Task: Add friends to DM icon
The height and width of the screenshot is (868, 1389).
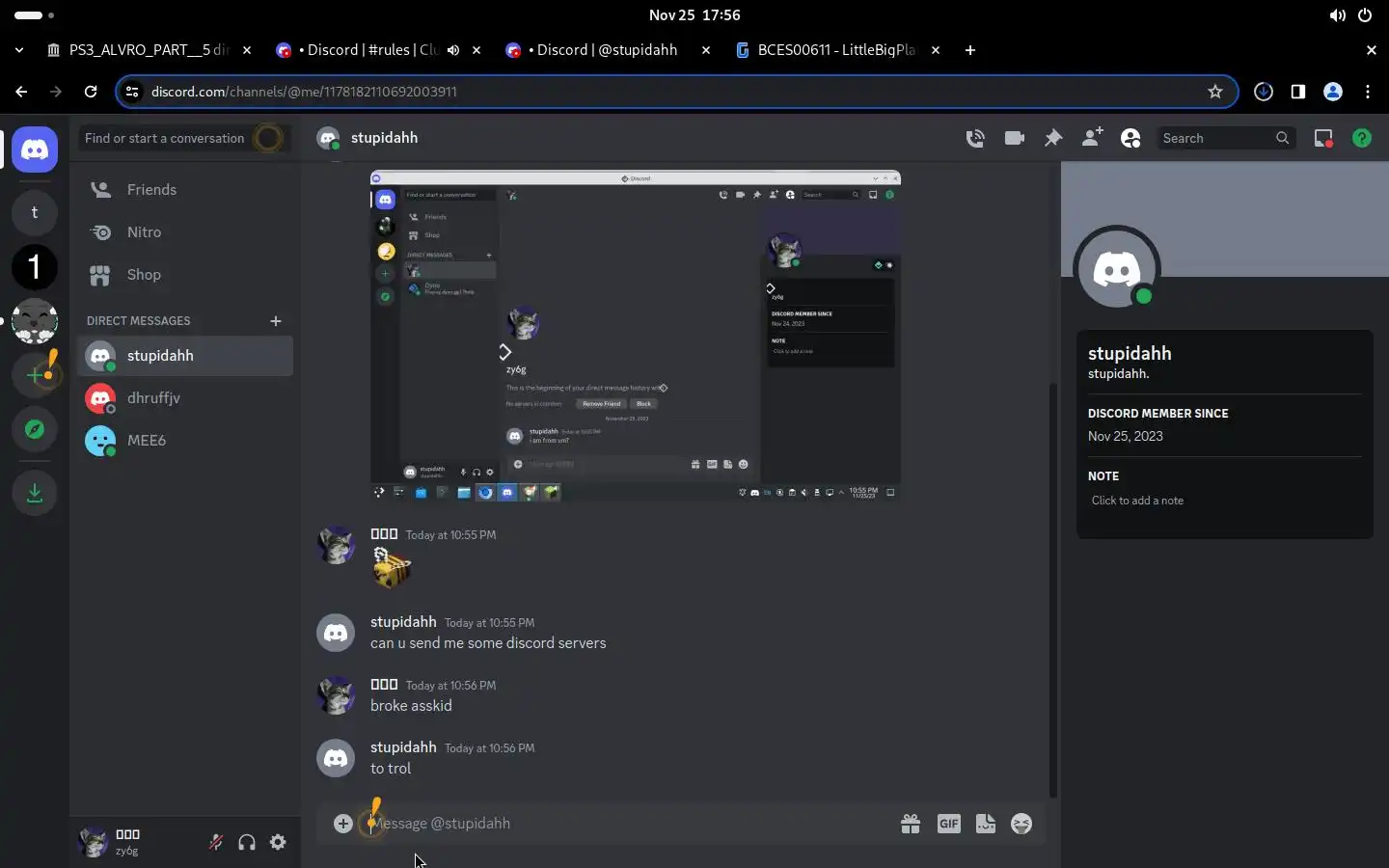Action: (1092, 138)
